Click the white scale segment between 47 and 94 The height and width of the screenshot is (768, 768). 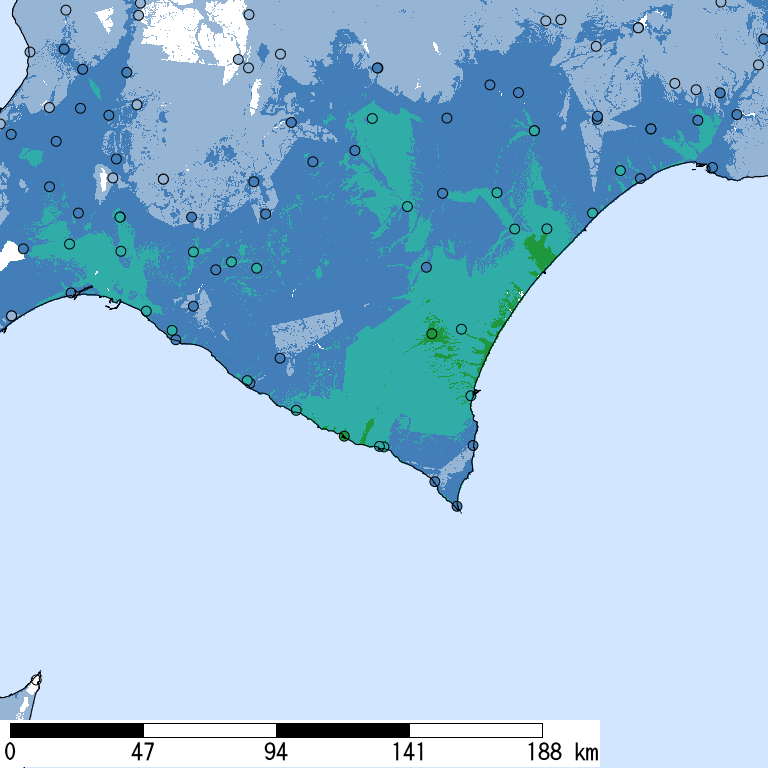pos(210,730)
